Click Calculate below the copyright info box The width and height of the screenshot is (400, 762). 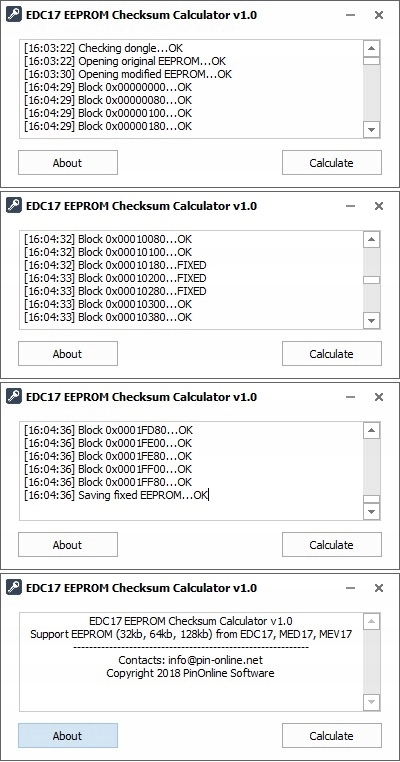click(x=331, y=736)
